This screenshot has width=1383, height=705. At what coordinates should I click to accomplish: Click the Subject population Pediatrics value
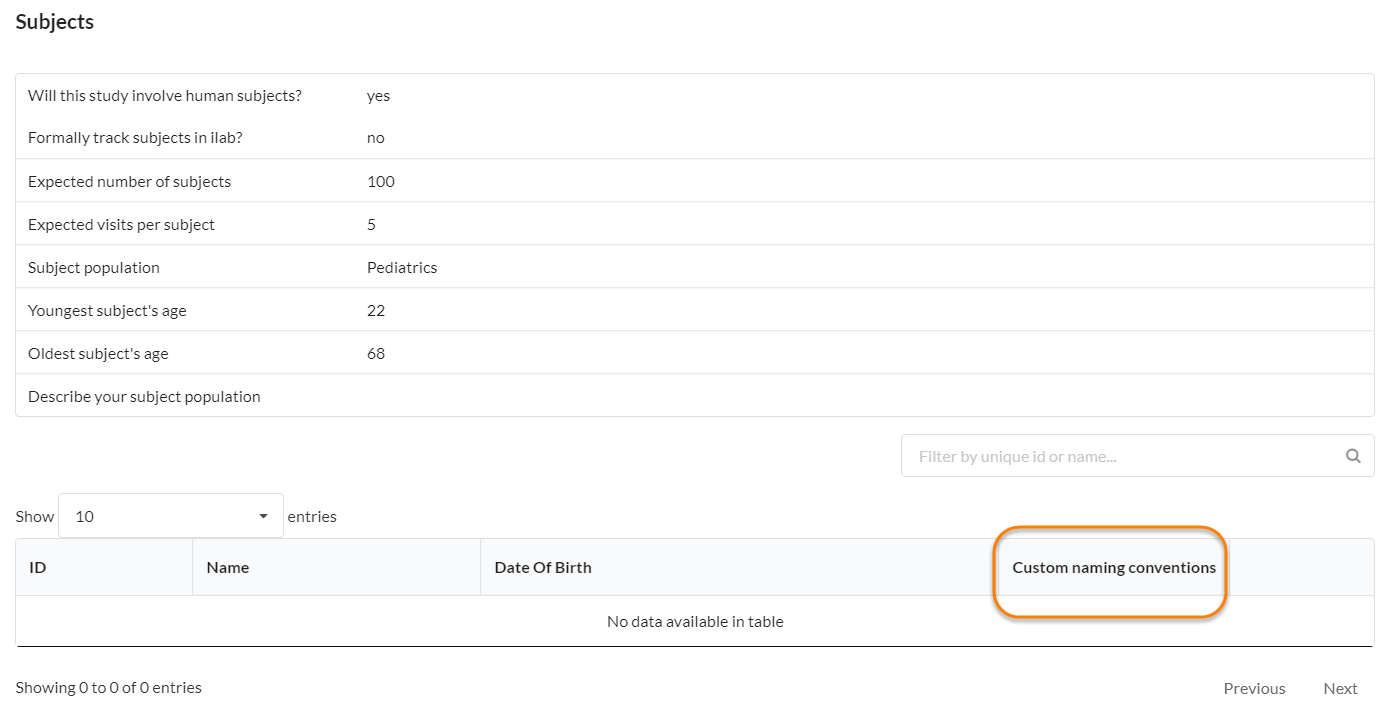[402, 267]
